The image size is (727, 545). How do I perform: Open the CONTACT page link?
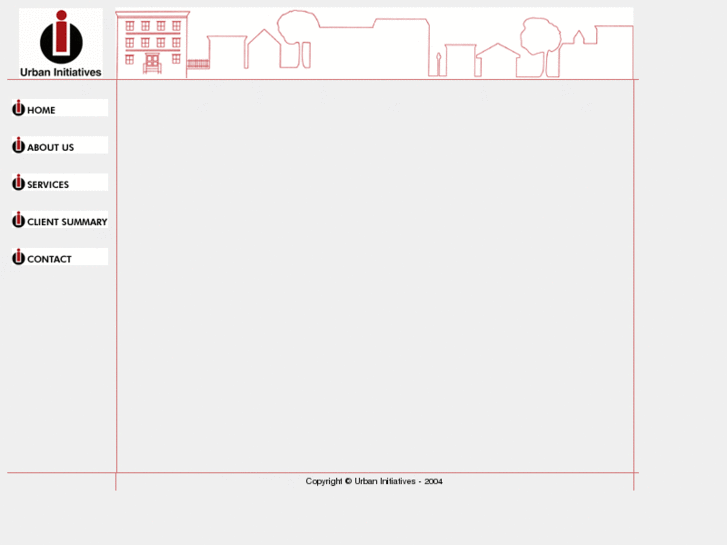60,256
